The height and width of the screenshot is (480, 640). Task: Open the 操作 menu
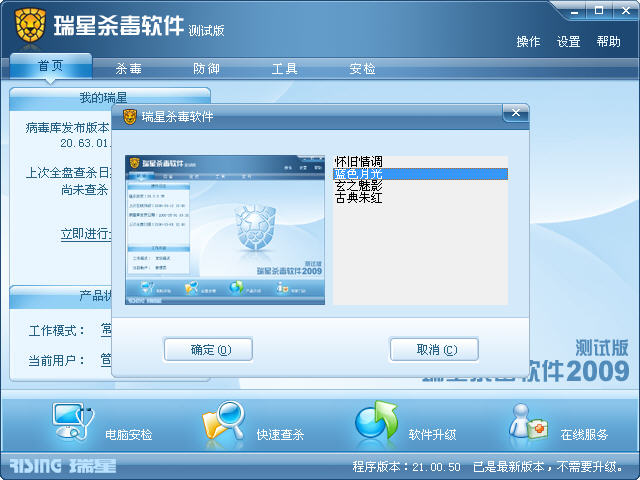[x=528, y=41]
